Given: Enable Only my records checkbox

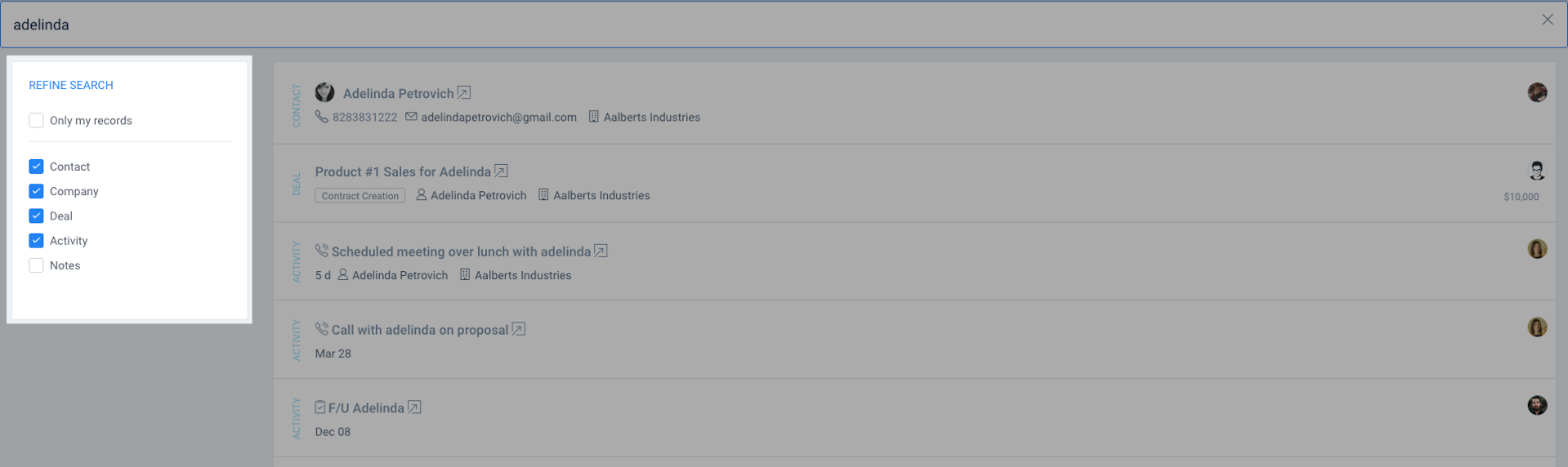Looking at the screenshot, I should [36, 121].
